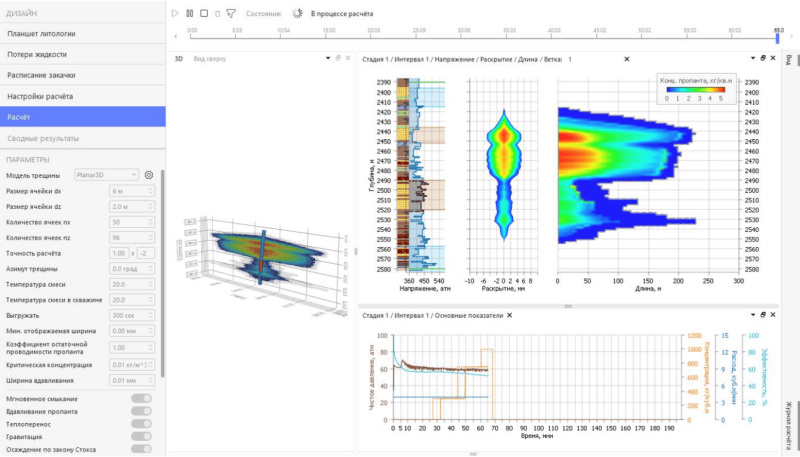Viewport: 800px width, 457px height.
Task: Select Расписание закачки menu item
Action: pos(82,75)
